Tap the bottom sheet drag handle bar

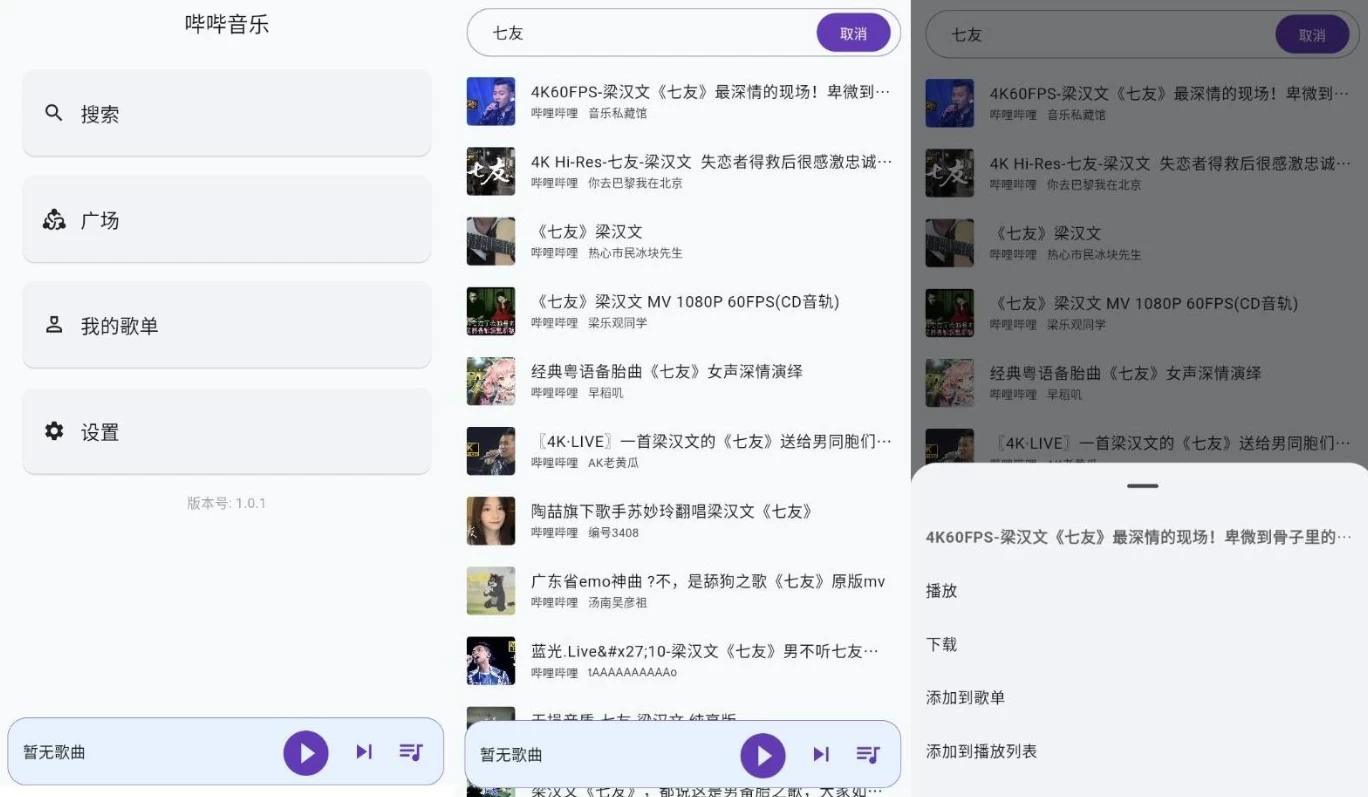pyautogui.click(x=1142, y=486)
